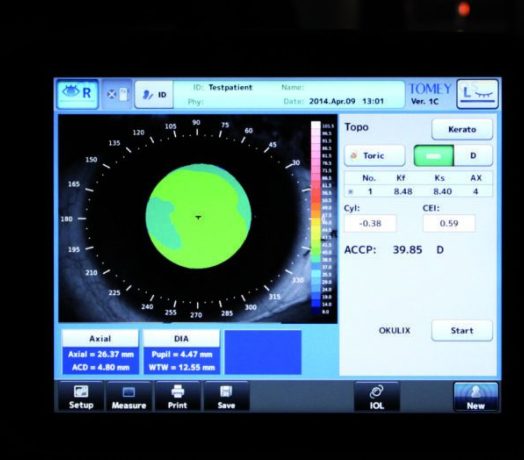Viewport: 524px width, 460px height.
Task: Click the Kf value 8.48
Action: pyautogui.click(x=403, y=192)
